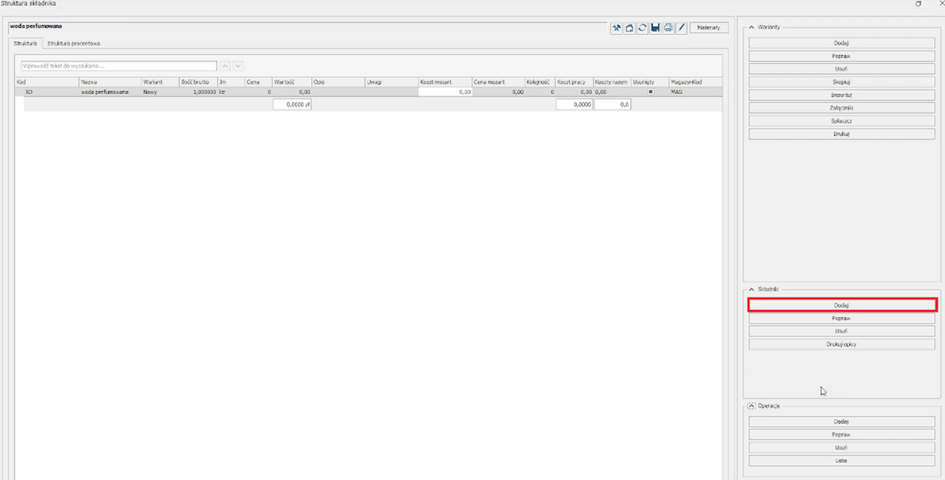Image resolution: width=945 pixels, height=480 pixels.
Task: Switch to the Struktura procentowa tab
Action: point(73,44)
